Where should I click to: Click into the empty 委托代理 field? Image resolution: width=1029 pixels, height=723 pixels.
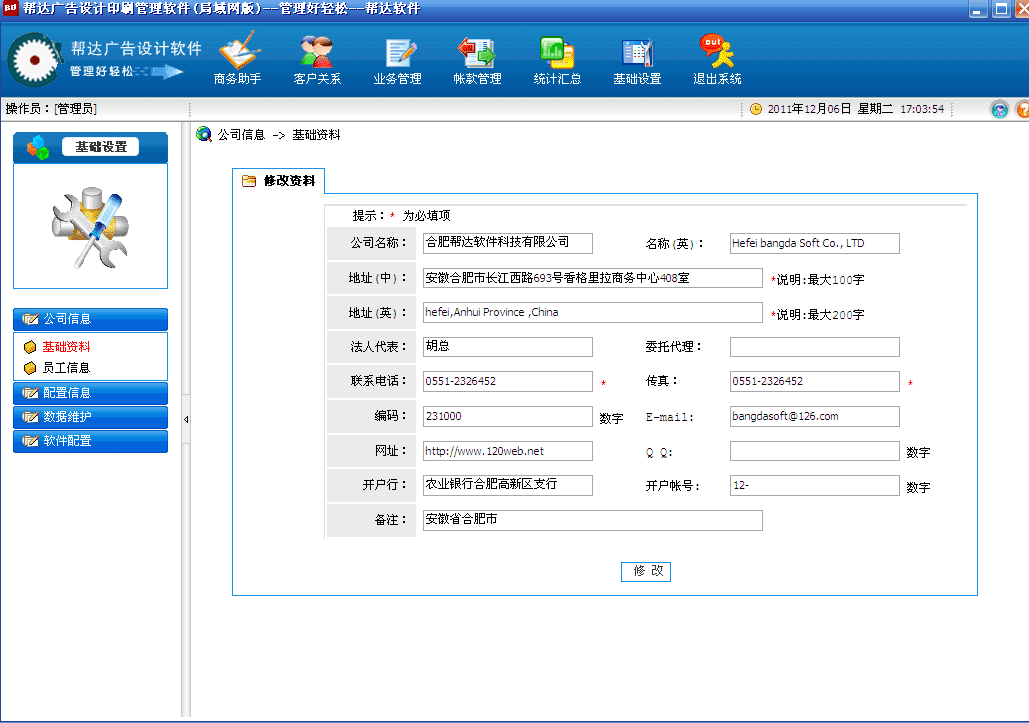[814, 347]
